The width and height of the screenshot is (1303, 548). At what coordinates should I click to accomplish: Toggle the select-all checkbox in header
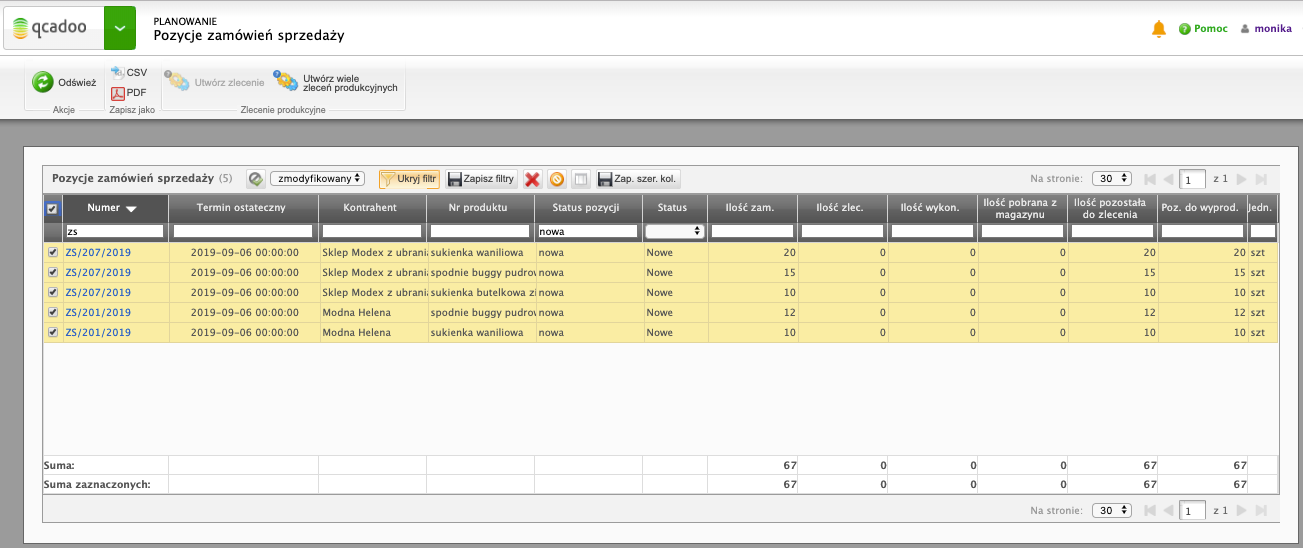coord(53,209)
